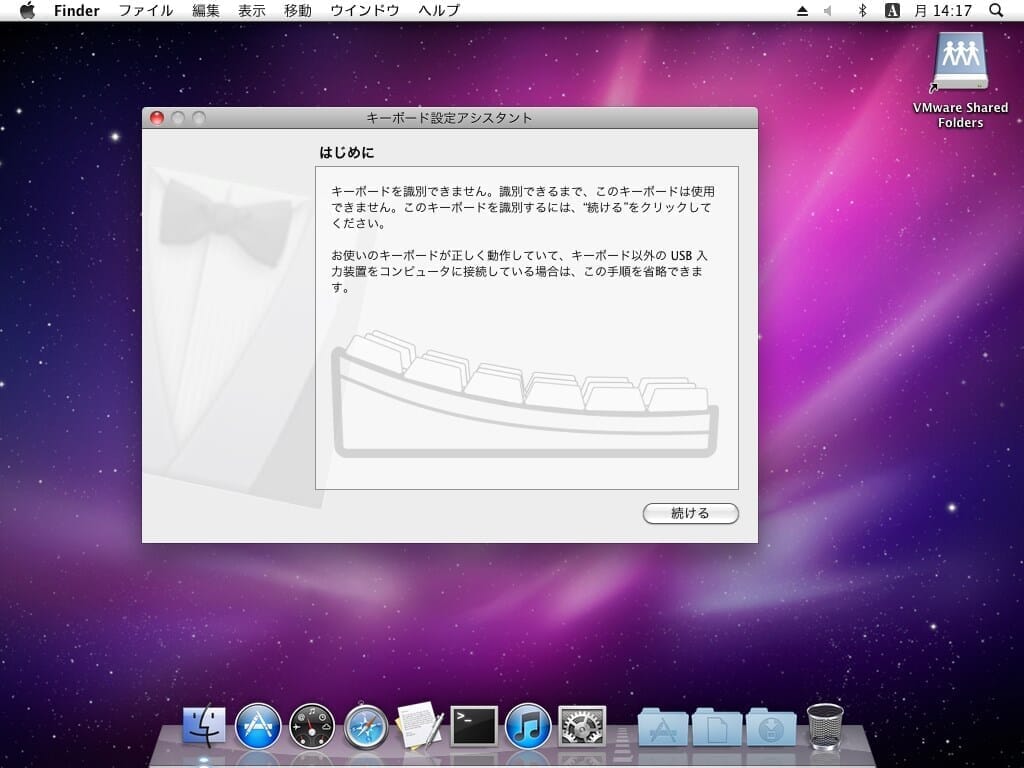Open System Preferences from the Dock
The height and width of the screenshot is (768, 1024).
(582, 726)
